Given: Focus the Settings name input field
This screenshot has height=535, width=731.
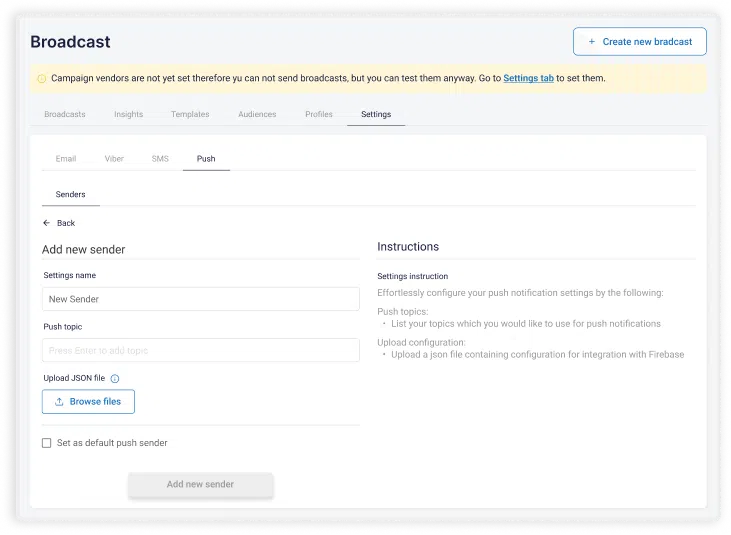Looking at the screenshot, I should tap(200, 299).
